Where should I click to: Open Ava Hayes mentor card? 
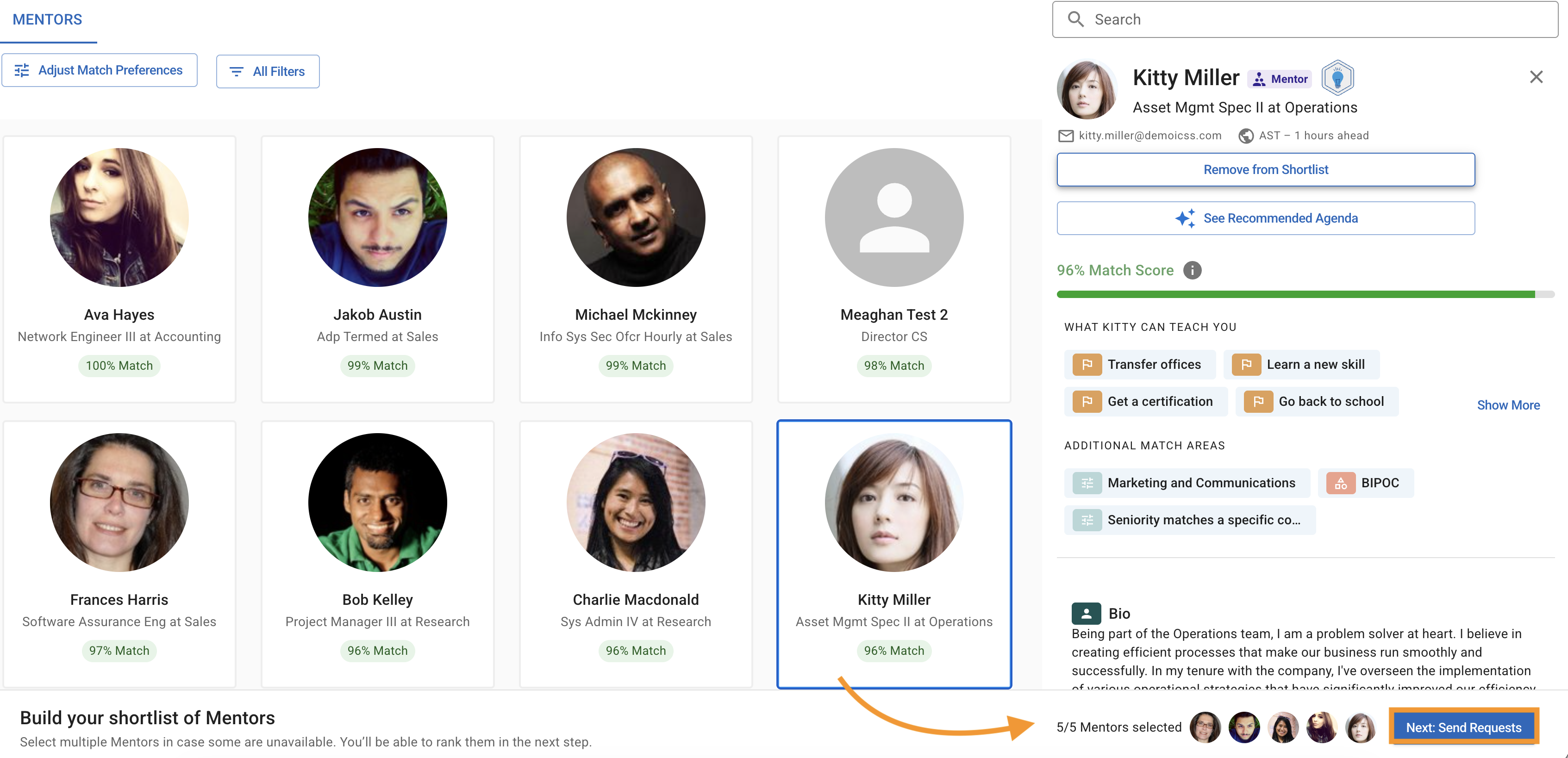(119, 267)
